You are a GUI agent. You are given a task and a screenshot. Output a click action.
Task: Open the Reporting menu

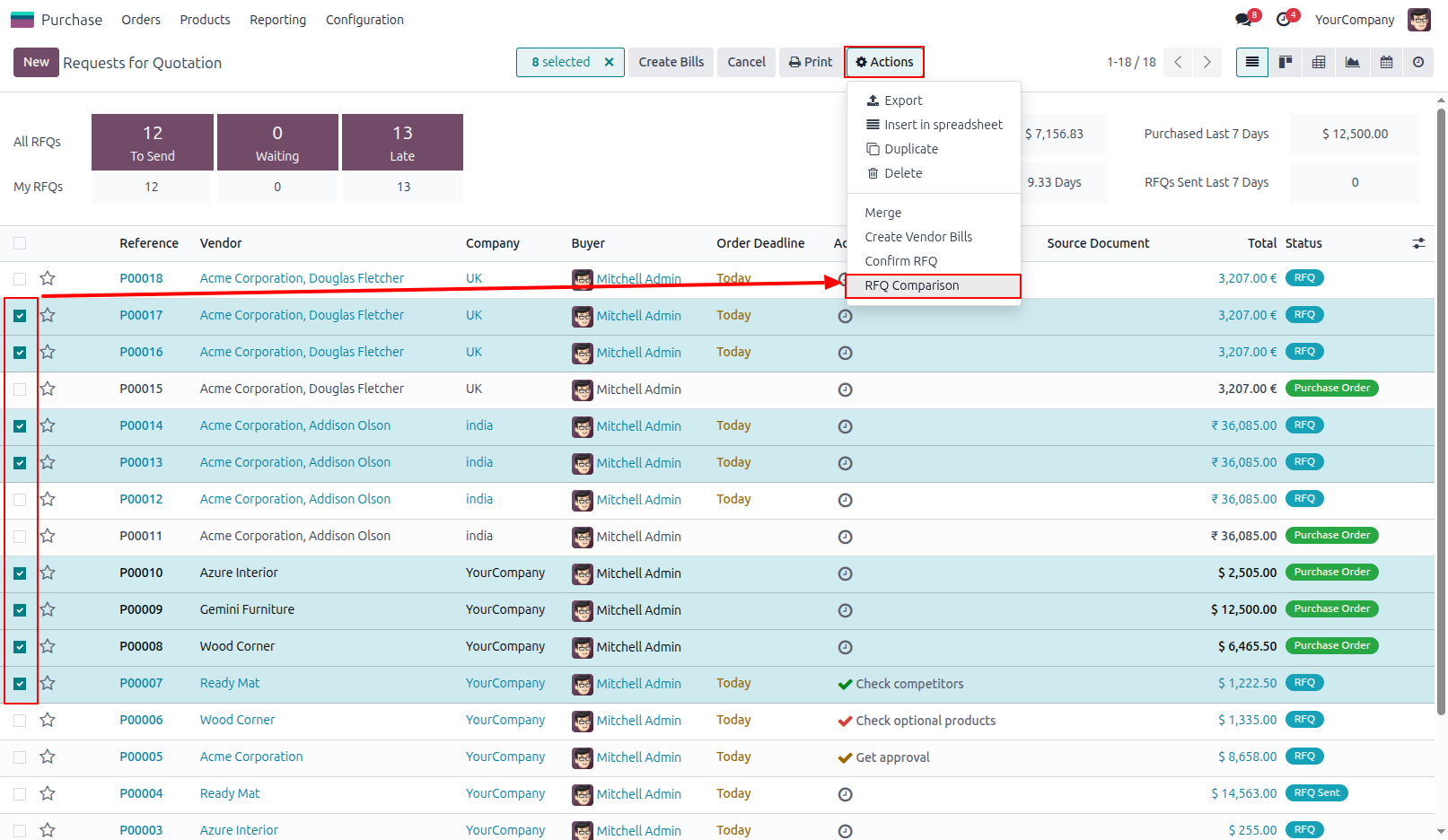(277, 20)
